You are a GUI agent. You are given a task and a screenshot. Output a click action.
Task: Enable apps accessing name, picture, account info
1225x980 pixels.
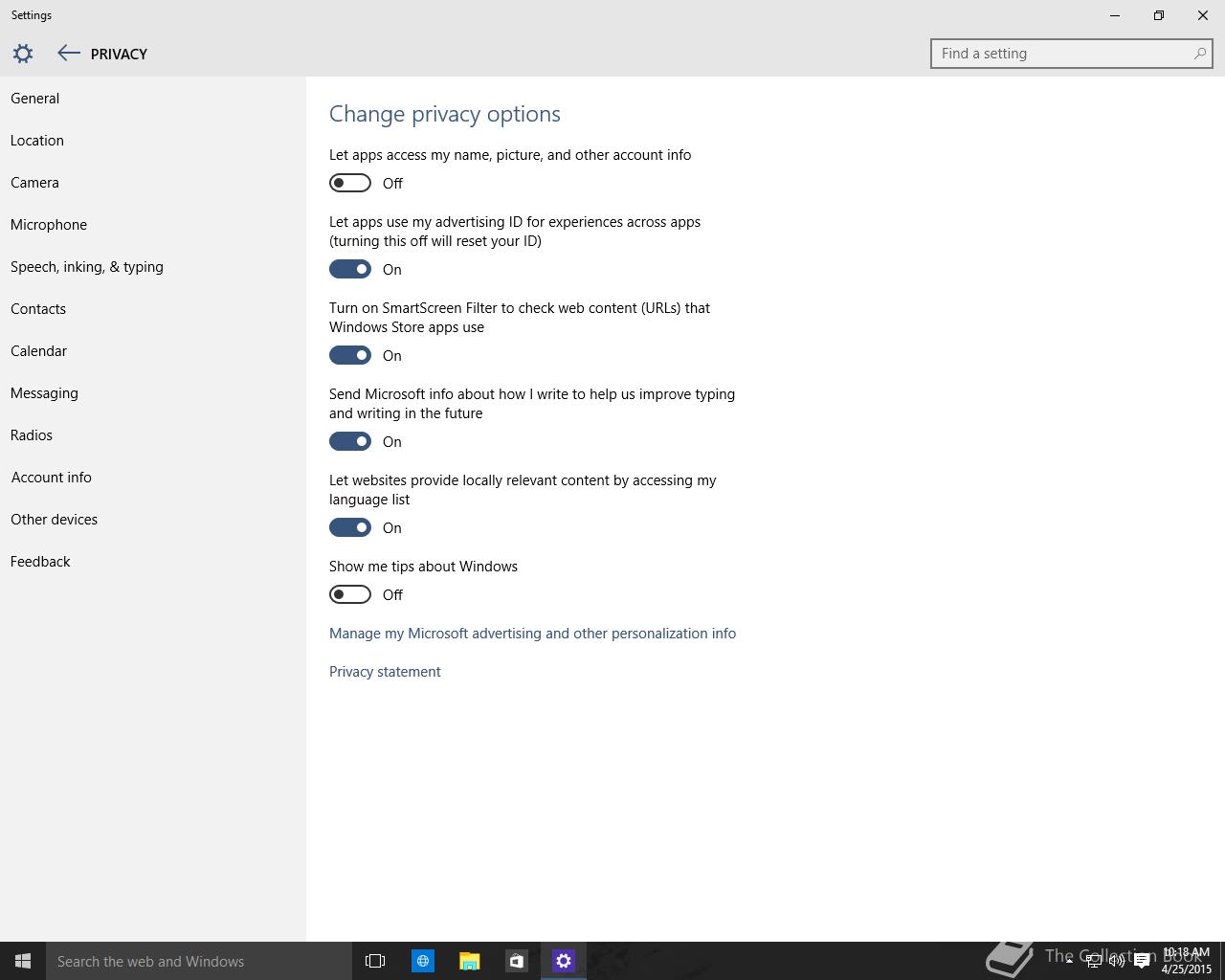coord(350,183)
